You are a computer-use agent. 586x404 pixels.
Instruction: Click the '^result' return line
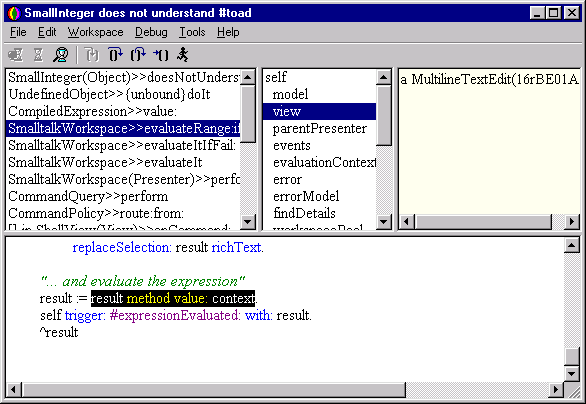tap(59, 332)
